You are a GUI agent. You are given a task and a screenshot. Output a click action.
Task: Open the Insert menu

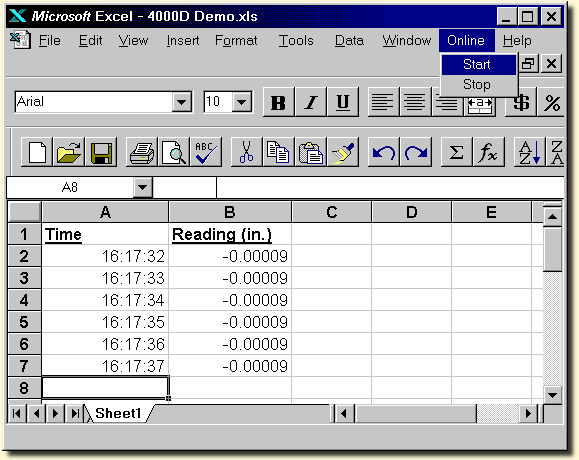[x=183, y=40]
